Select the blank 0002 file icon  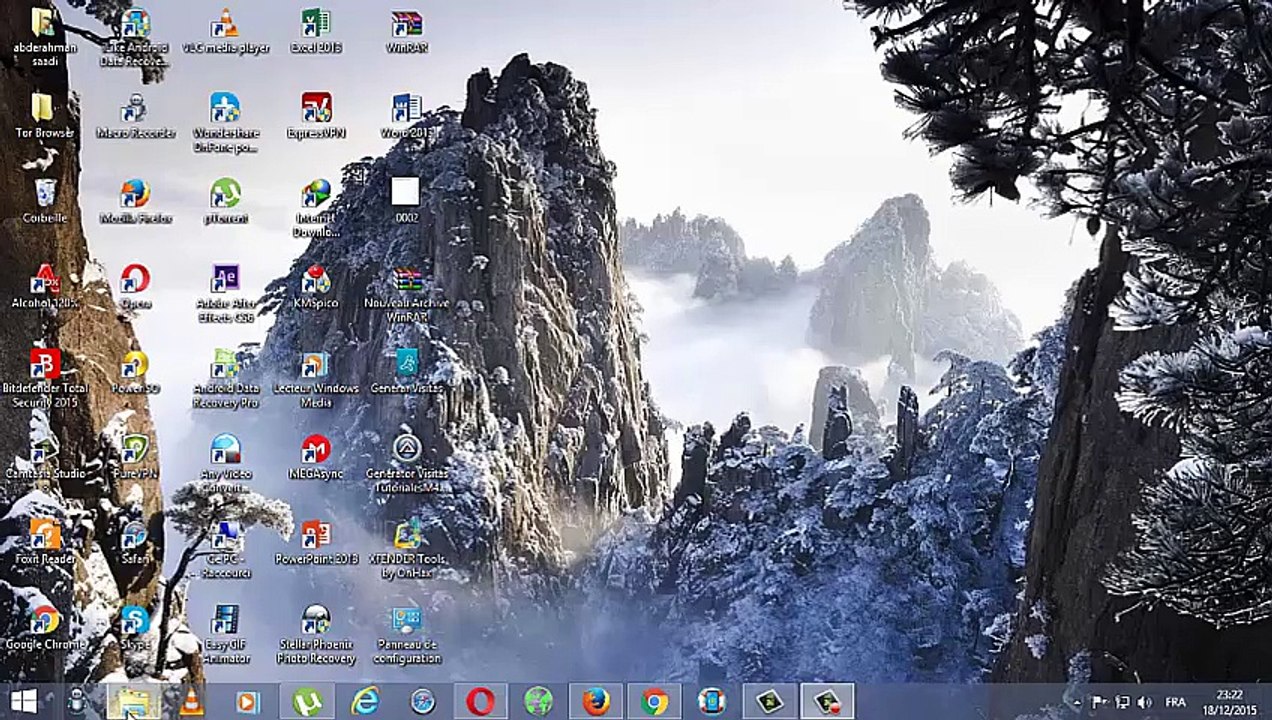tap(406, 200)
